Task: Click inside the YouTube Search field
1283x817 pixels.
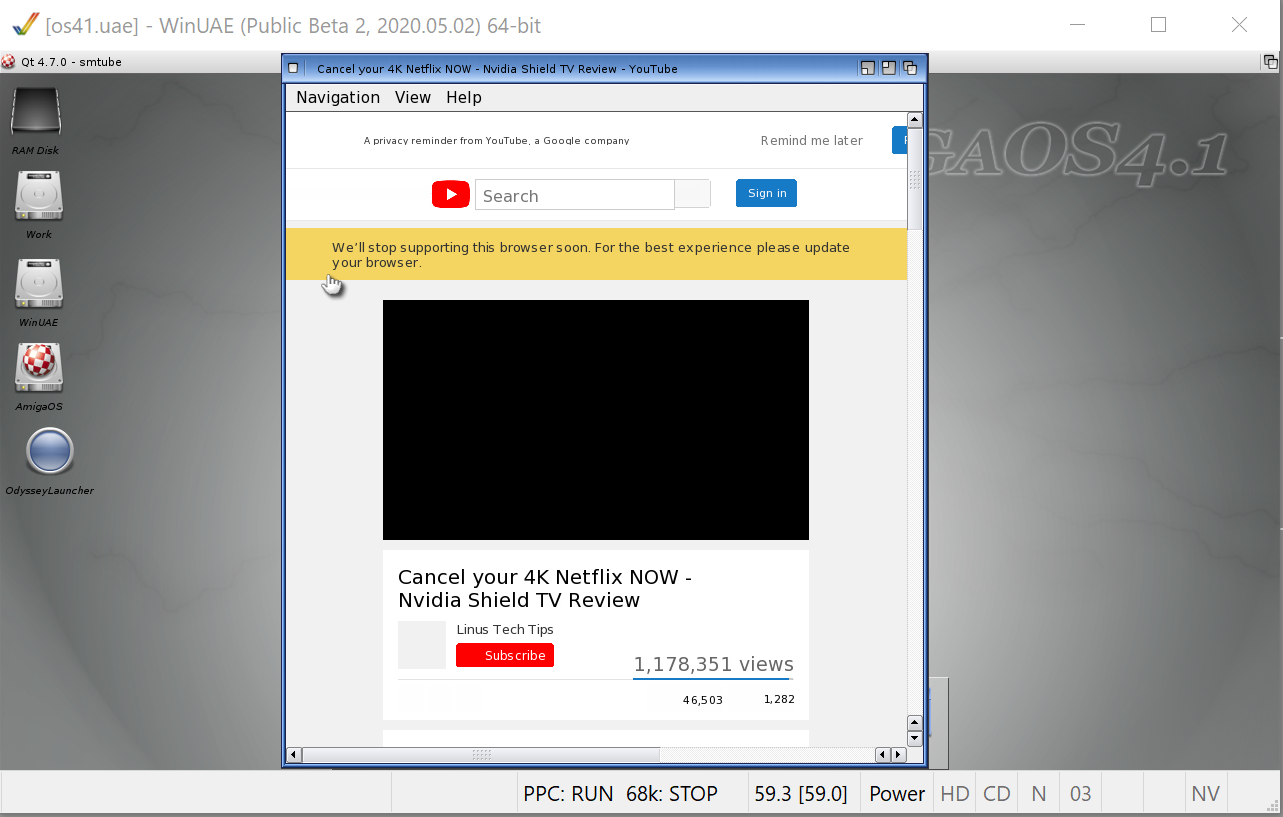Action: click(x=574, y=196)
